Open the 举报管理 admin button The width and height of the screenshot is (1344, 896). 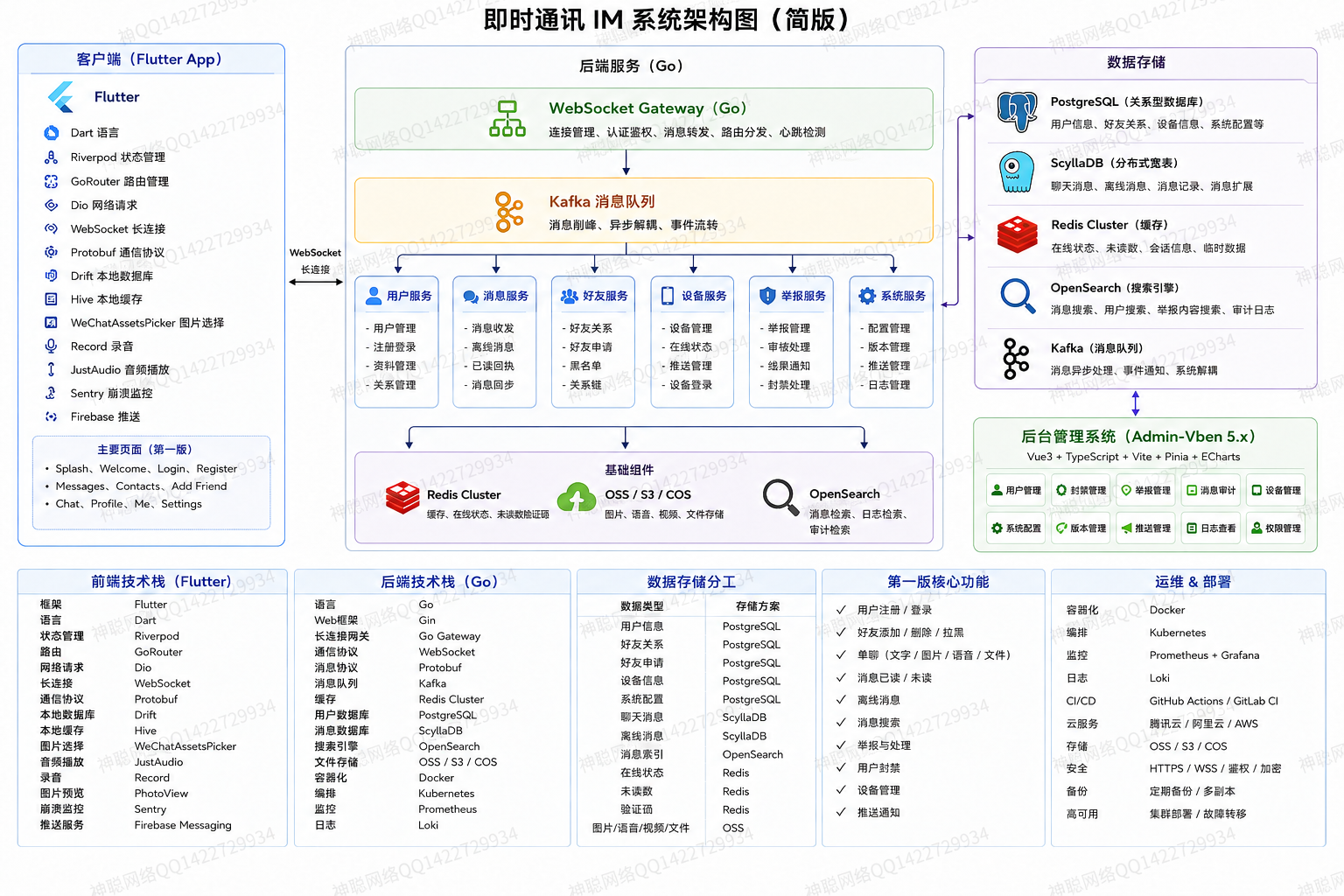click(x=1145, y=491)
